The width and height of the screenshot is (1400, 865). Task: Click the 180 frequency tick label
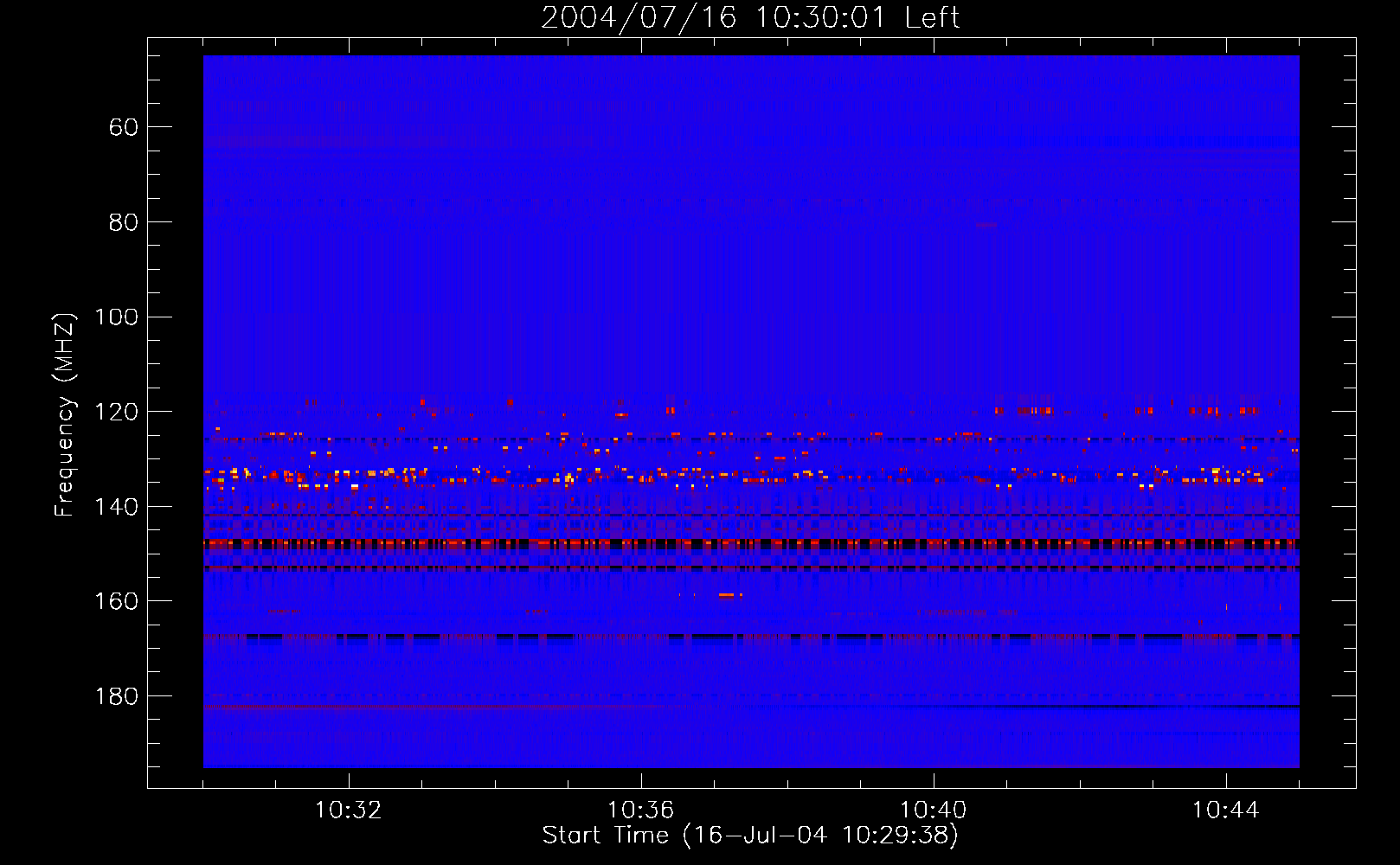pos(117,696)
